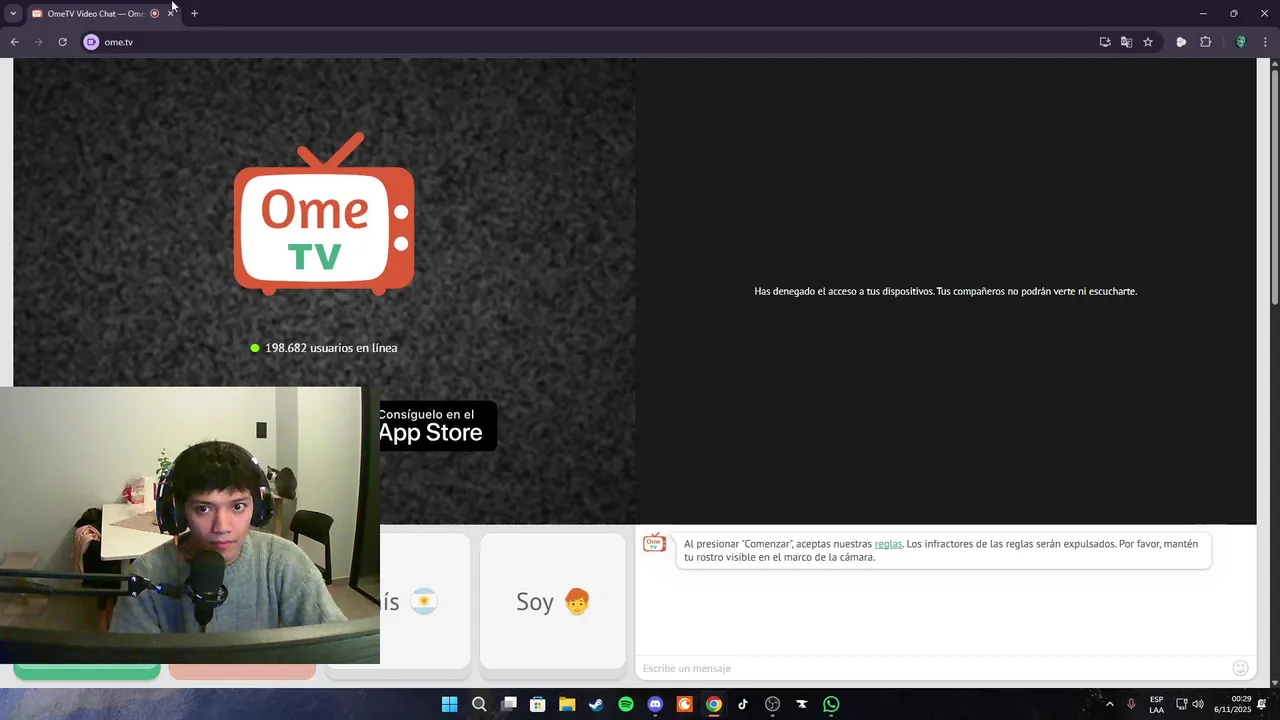Expand the tab search chevron
The height and width of the screenshot is (720, 1280).
pos(13,13)
